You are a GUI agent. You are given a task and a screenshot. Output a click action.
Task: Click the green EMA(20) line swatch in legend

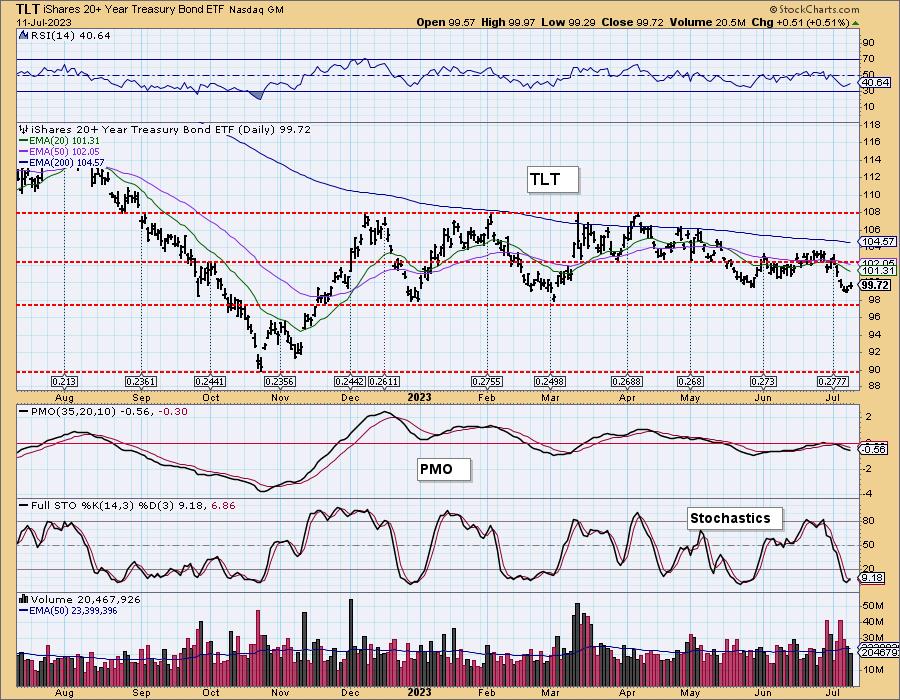point(24,141)
